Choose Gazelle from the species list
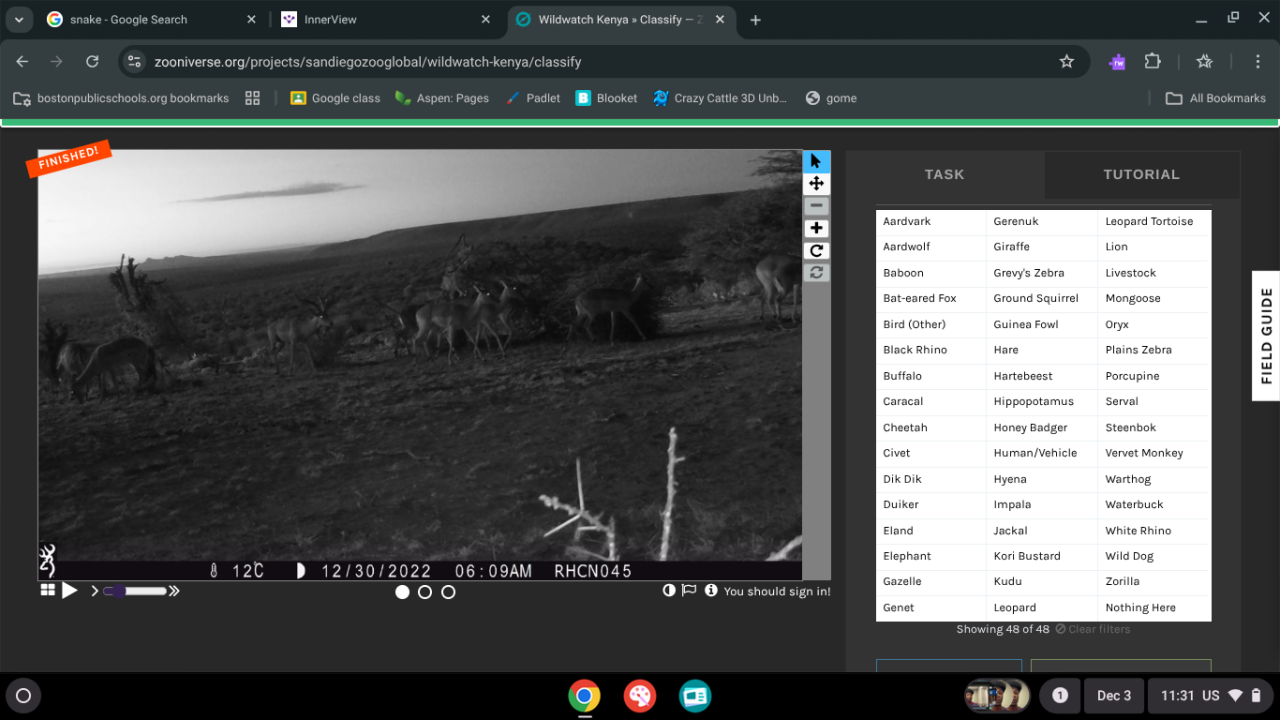 click(902, 582)
